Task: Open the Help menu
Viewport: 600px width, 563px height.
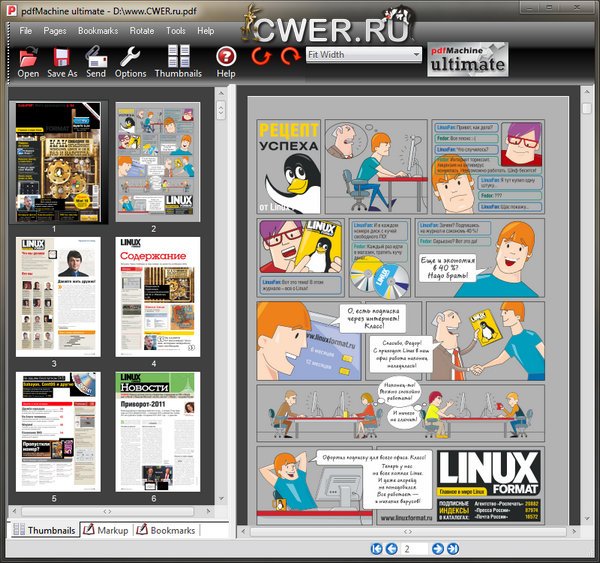Action: pos(205,31)
